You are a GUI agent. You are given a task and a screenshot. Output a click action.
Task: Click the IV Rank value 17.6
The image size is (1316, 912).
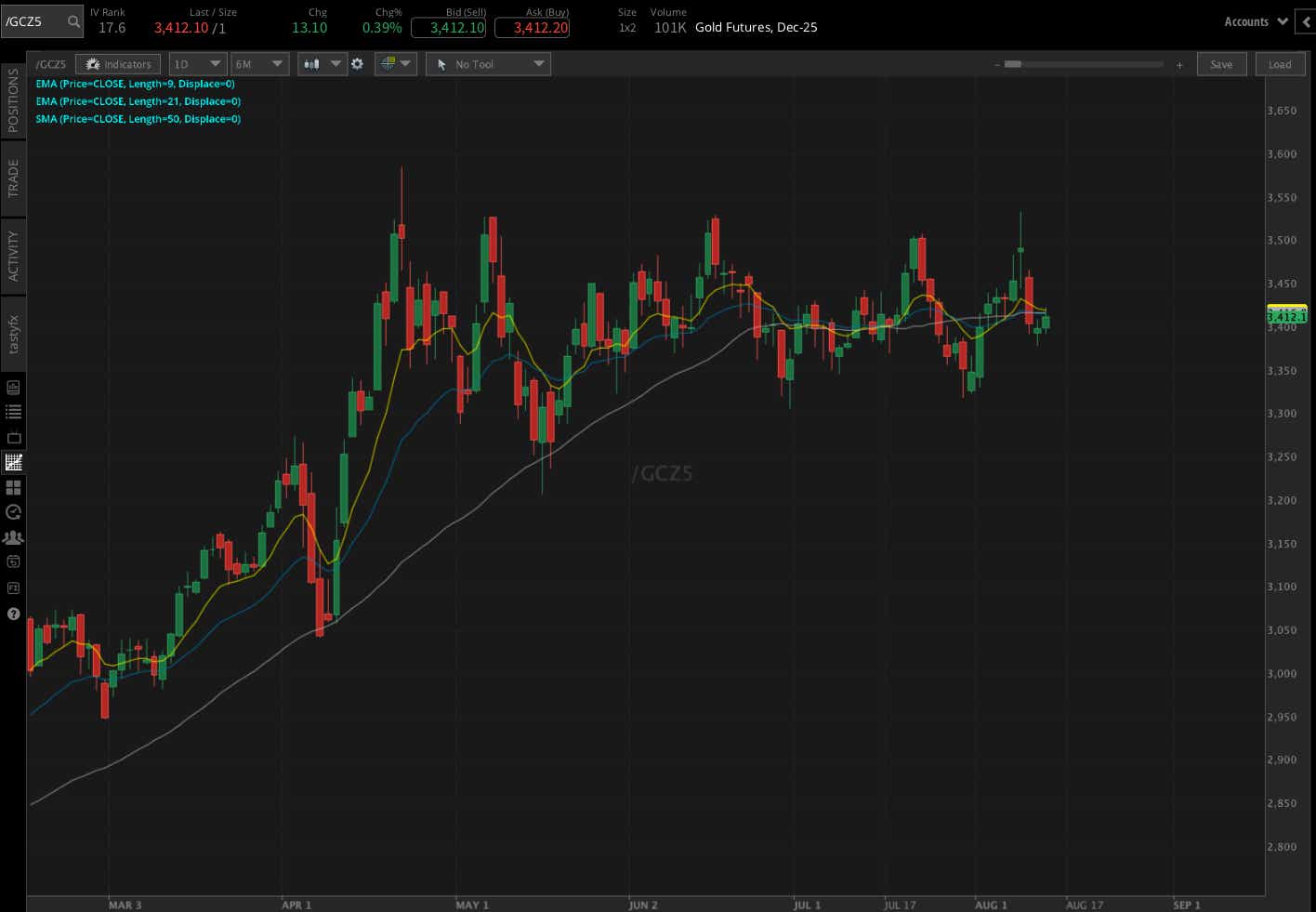coord(112,28)
